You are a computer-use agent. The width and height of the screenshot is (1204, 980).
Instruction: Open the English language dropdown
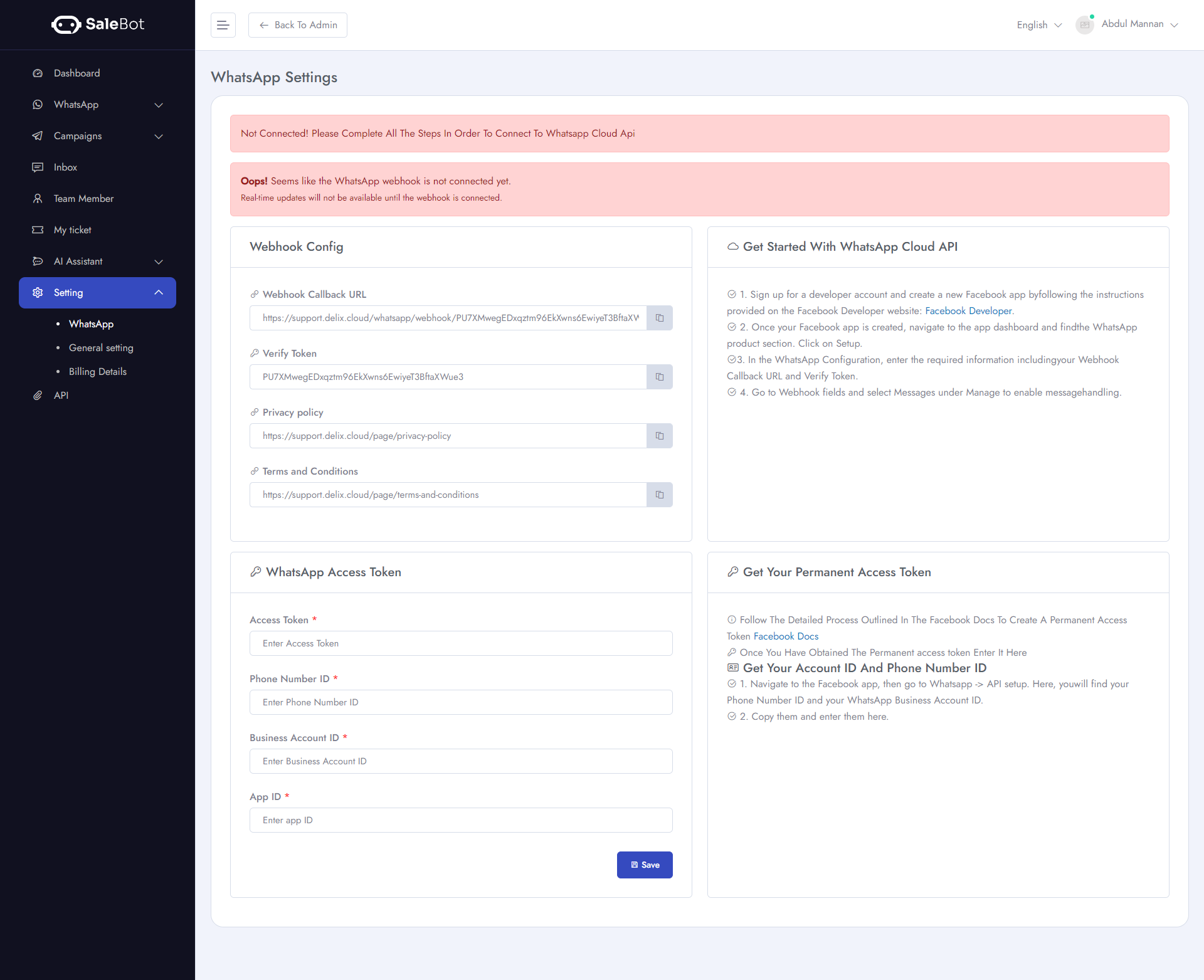pos(1038,25)
